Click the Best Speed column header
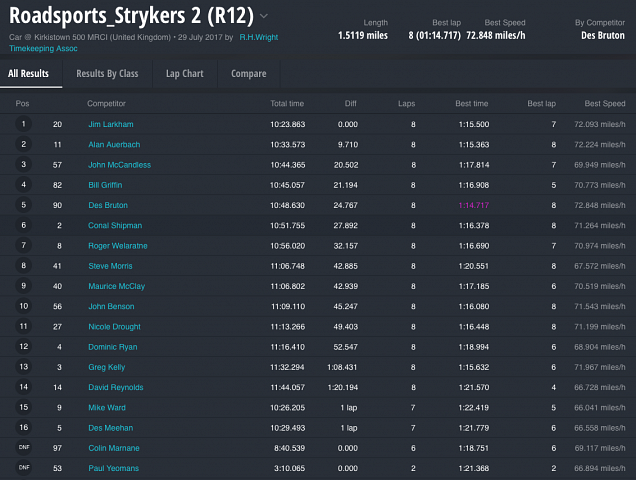The width and height of the screenshot is (636, 480). 604,103
